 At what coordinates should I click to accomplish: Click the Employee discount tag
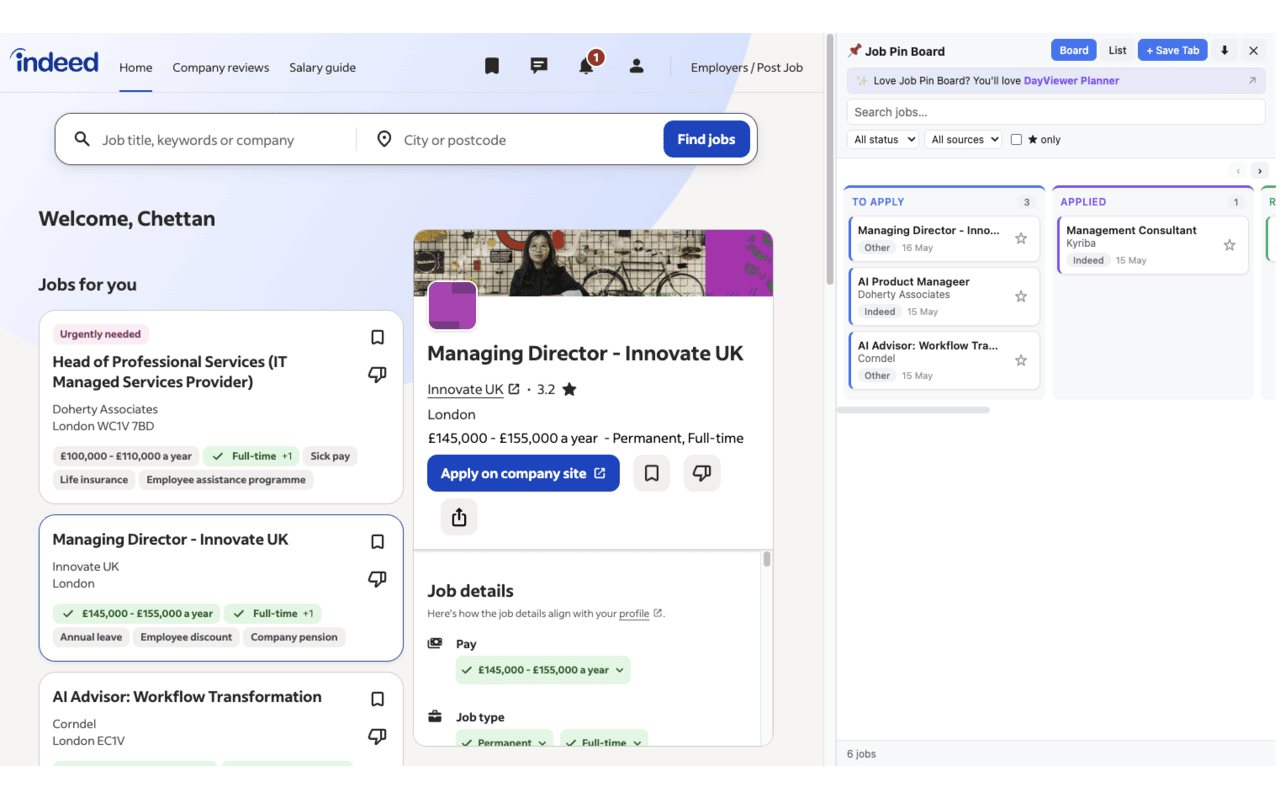pos(186,637)
